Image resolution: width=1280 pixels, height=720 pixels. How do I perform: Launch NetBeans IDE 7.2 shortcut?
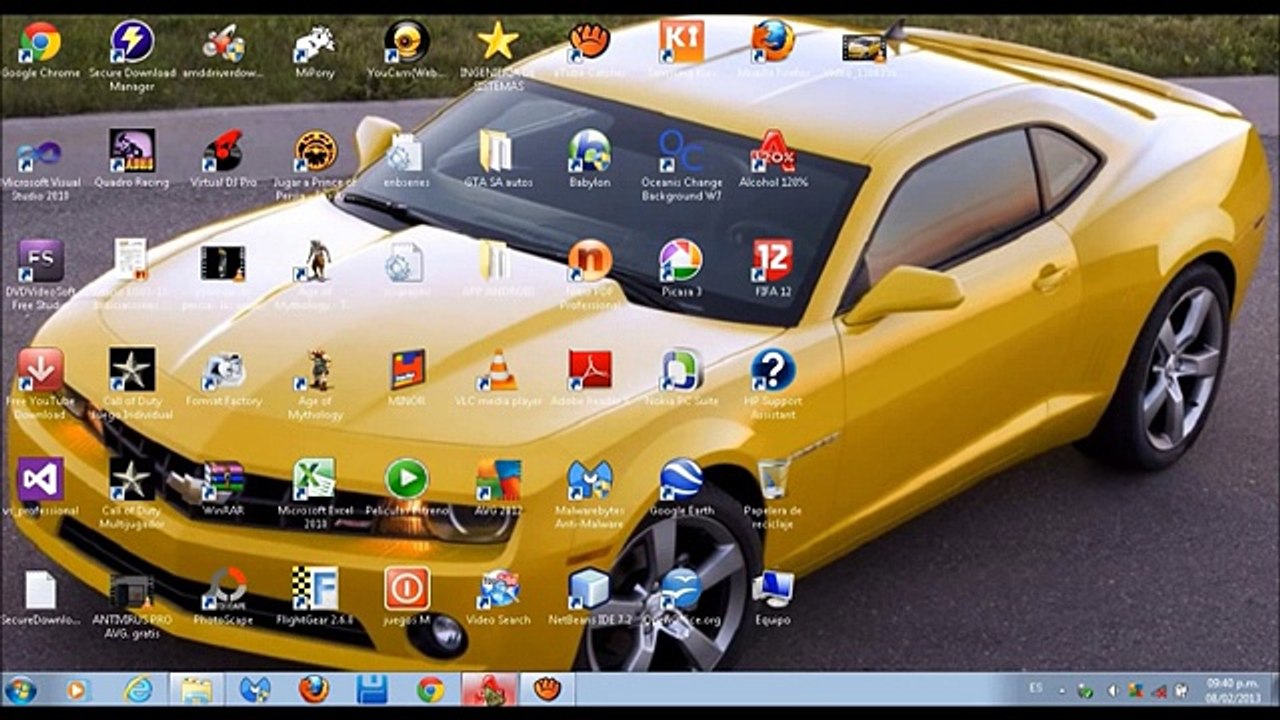[590, 589]
